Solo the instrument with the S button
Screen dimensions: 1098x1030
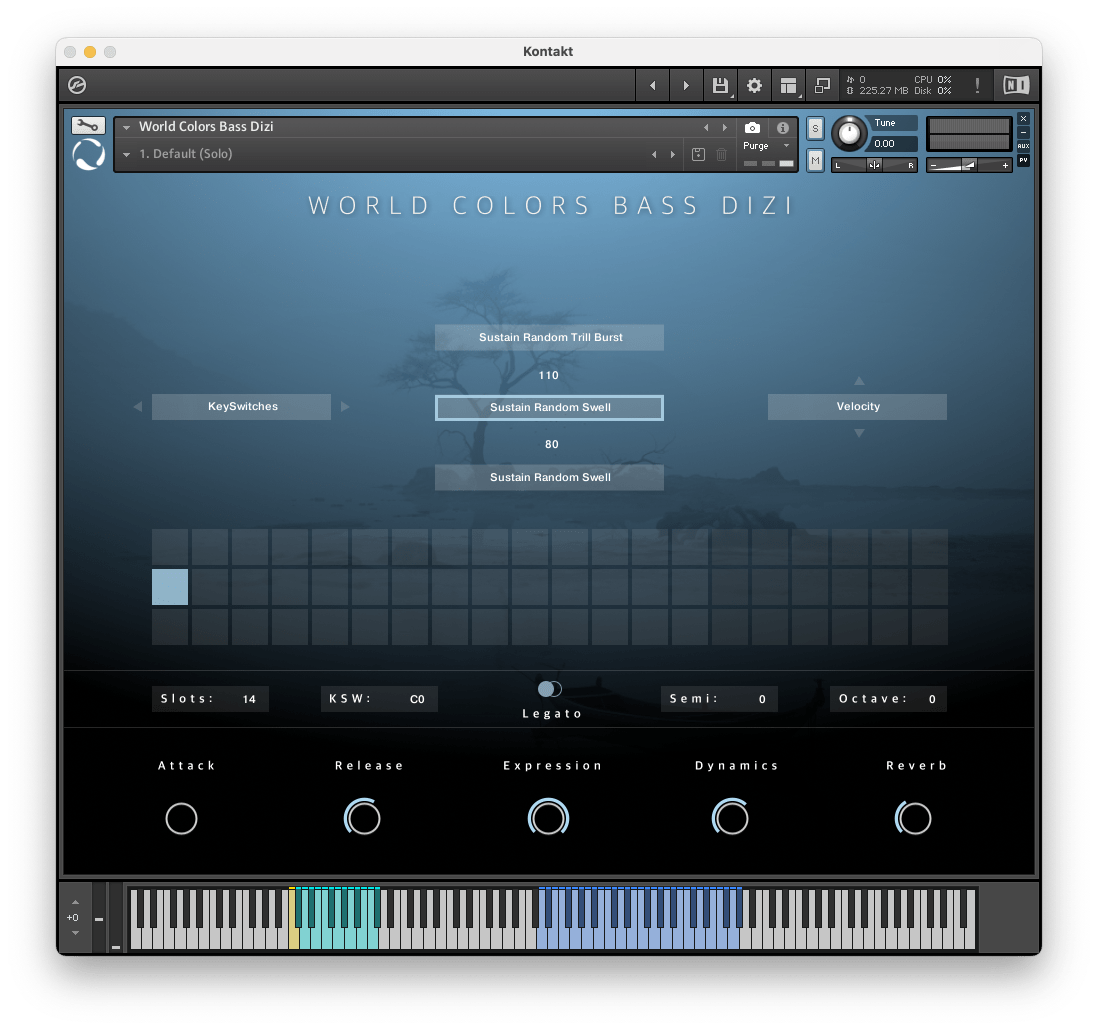(x=815, y=129)
